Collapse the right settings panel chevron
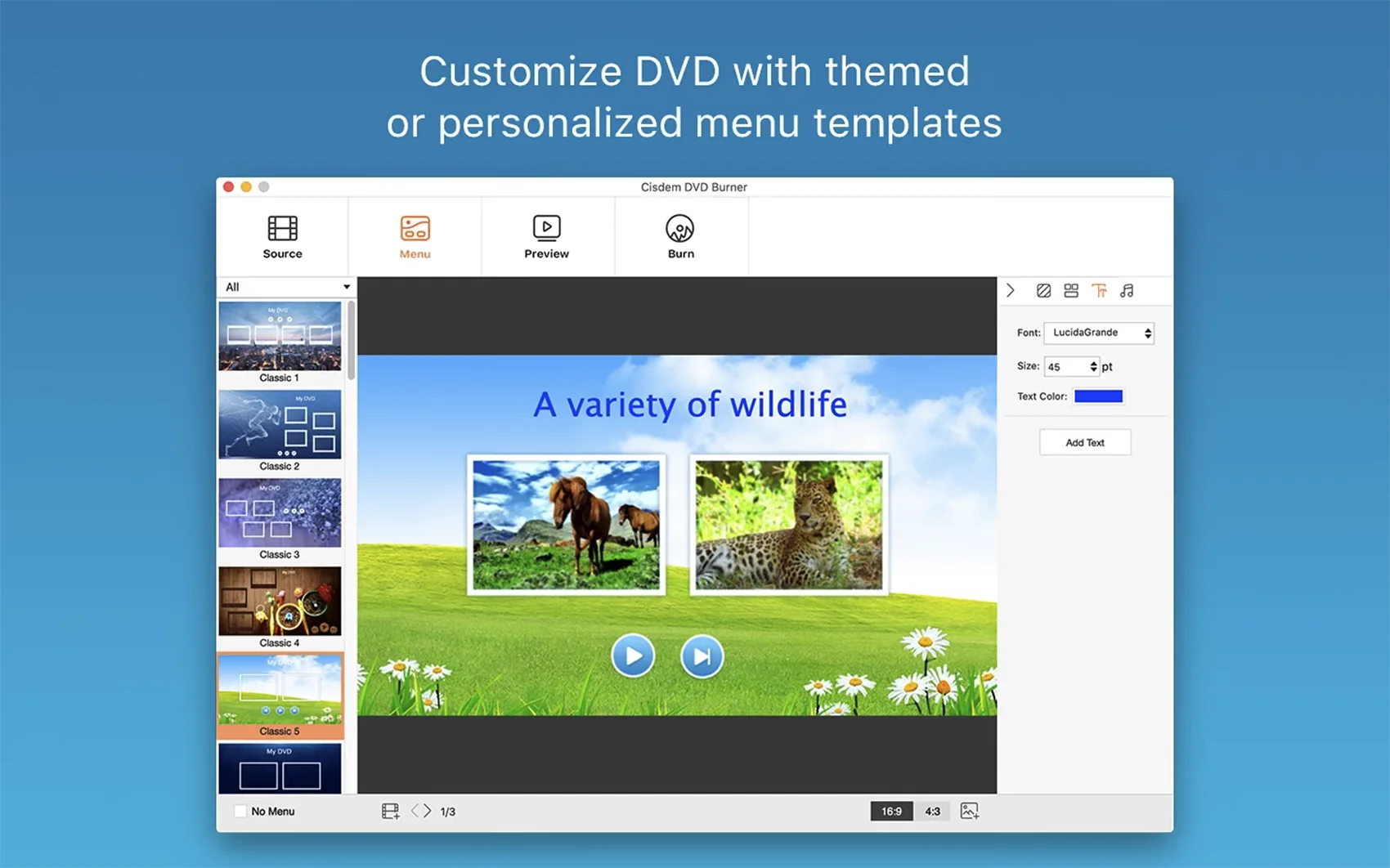 coord(1011,291)
